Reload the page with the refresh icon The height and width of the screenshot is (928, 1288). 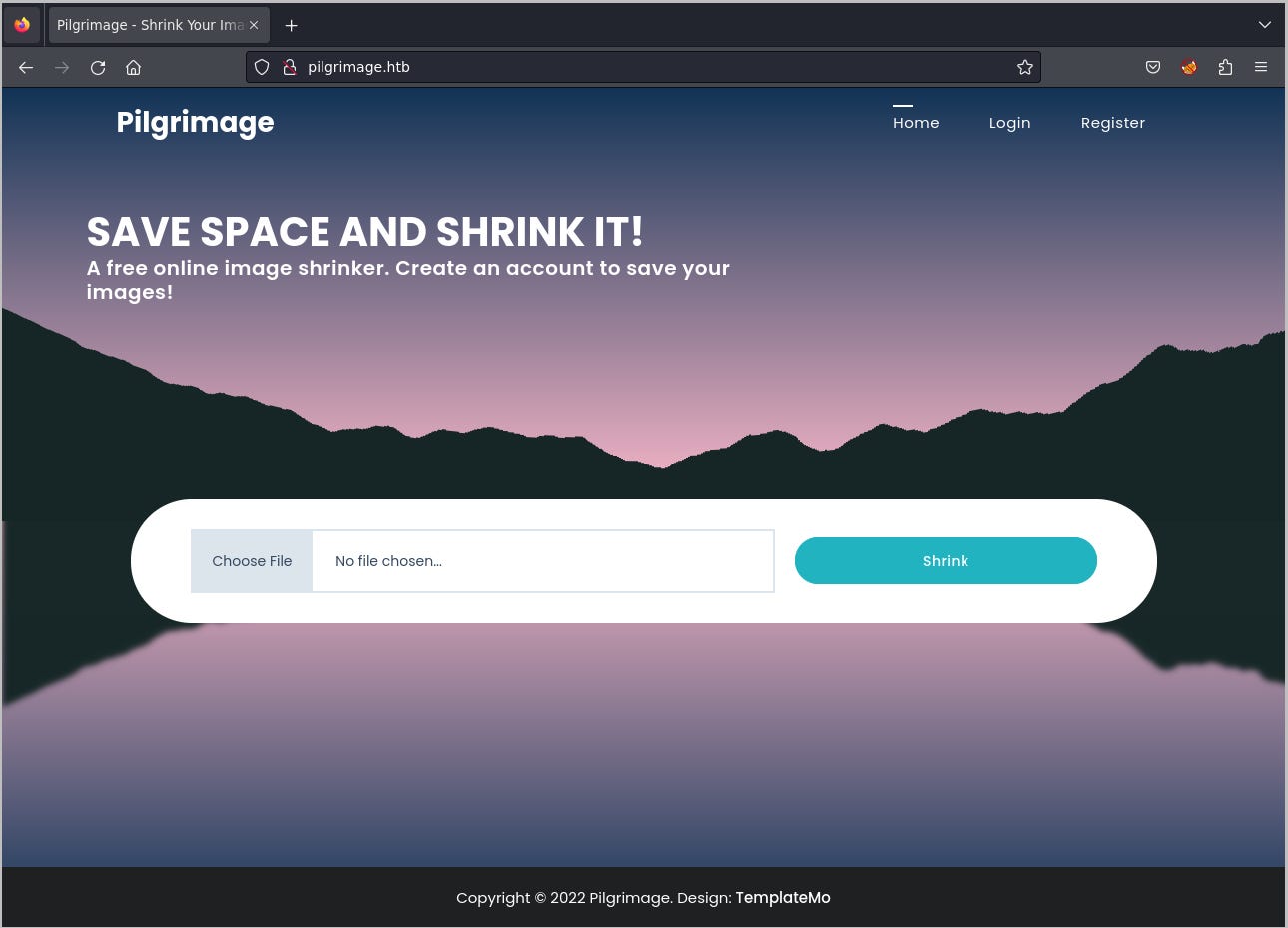click(x=98, y=67)
